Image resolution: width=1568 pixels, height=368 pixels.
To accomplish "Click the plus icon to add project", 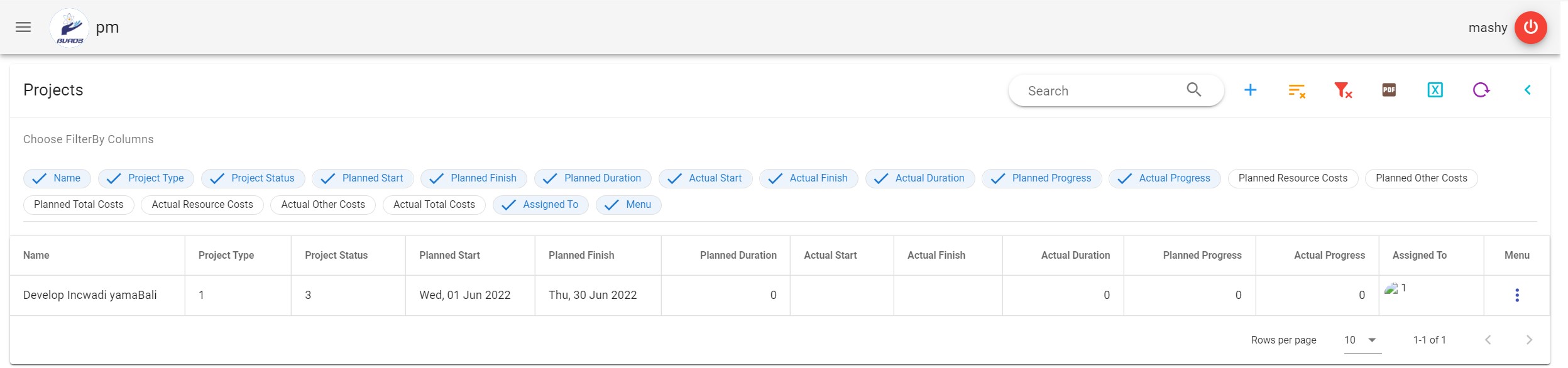I will [x=1250, y=90].
